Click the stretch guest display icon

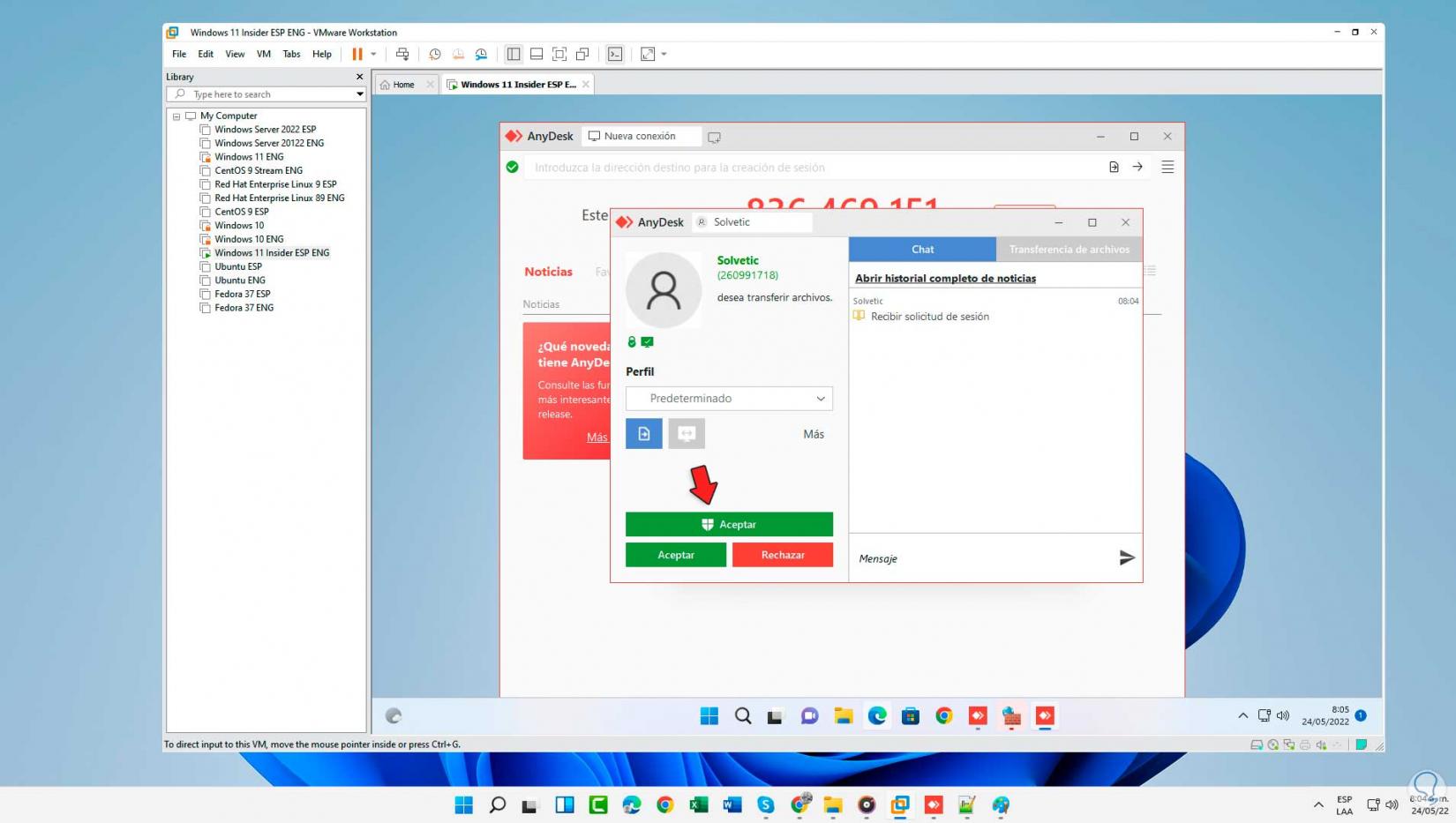(x=648, y=54)
